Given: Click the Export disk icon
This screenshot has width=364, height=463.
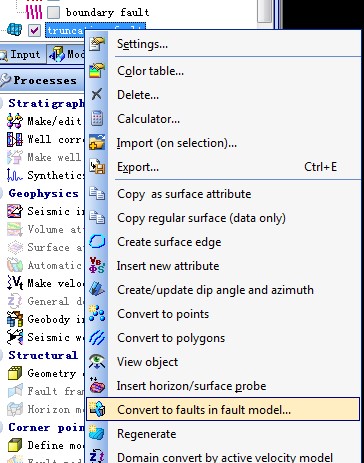Looking at the screenshot, I should pos(97,167).
